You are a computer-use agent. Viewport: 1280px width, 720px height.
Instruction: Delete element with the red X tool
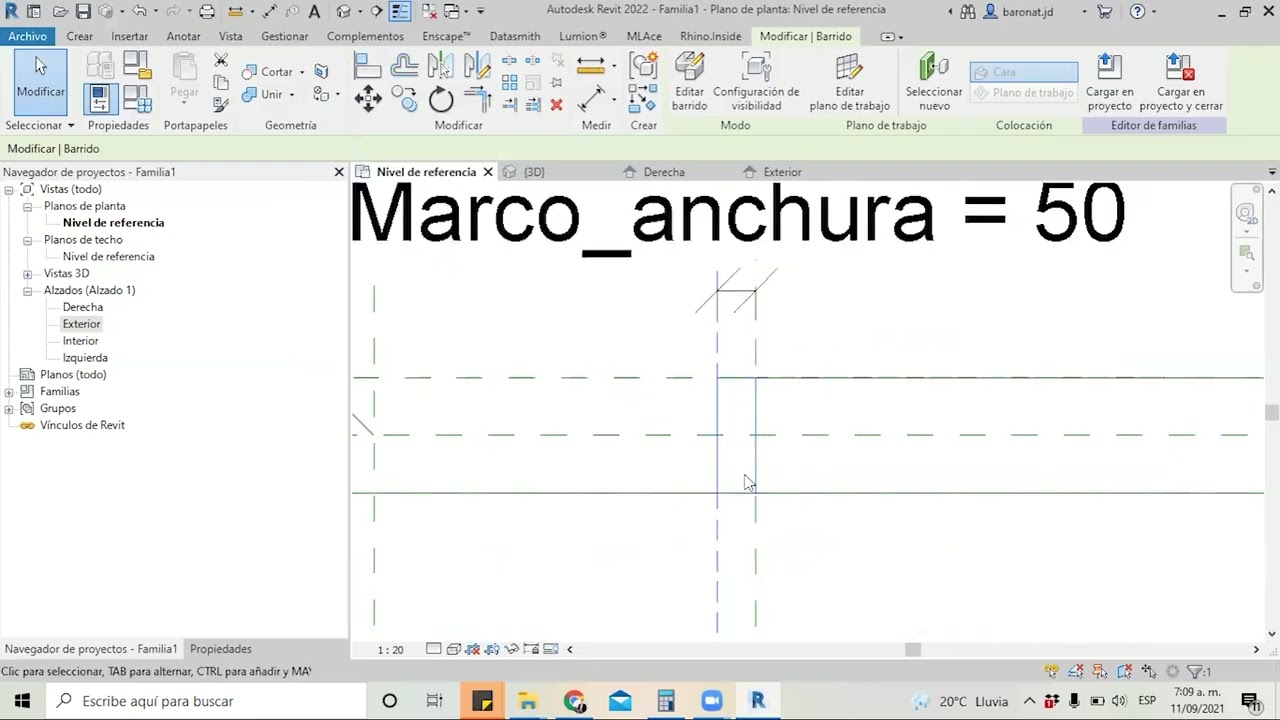557,104
